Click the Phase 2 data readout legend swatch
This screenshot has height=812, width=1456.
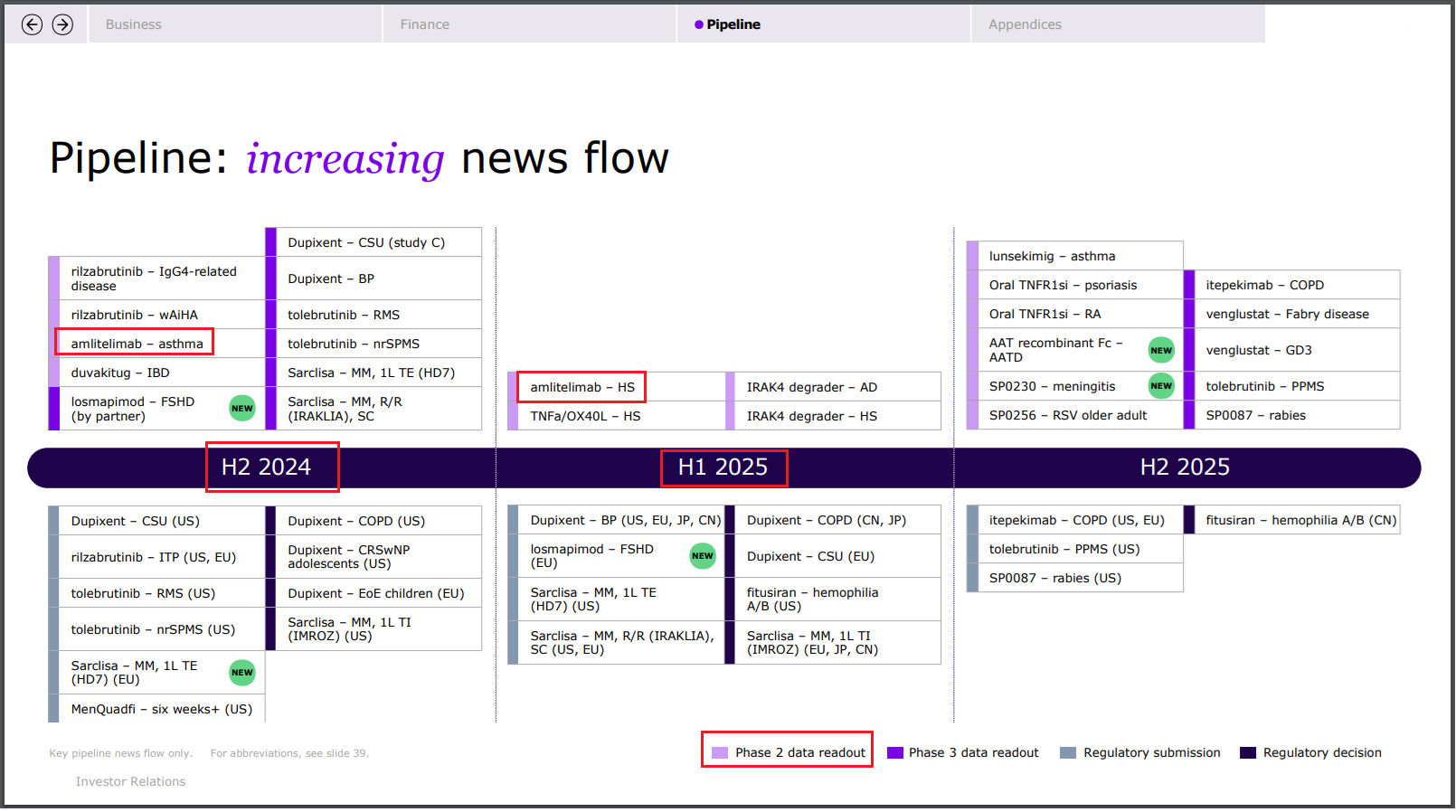coord(720,753)
